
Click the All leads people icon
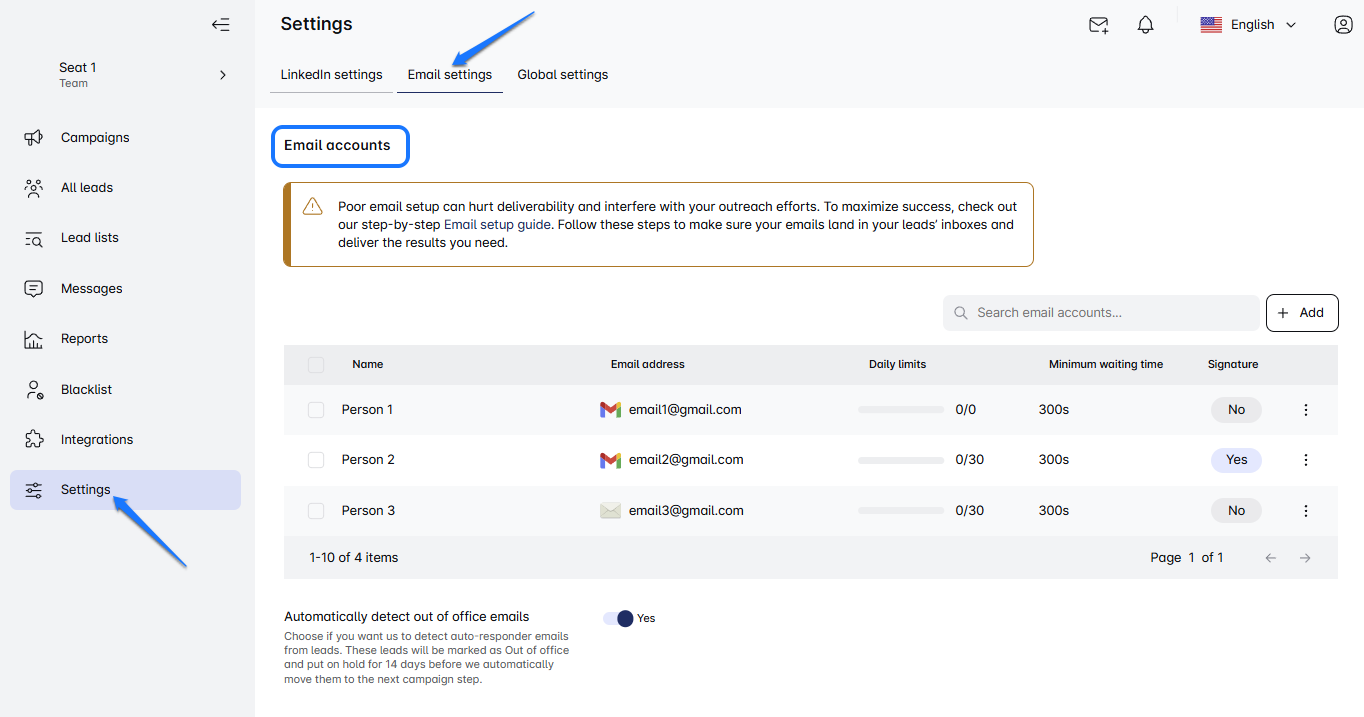point(34,188)
